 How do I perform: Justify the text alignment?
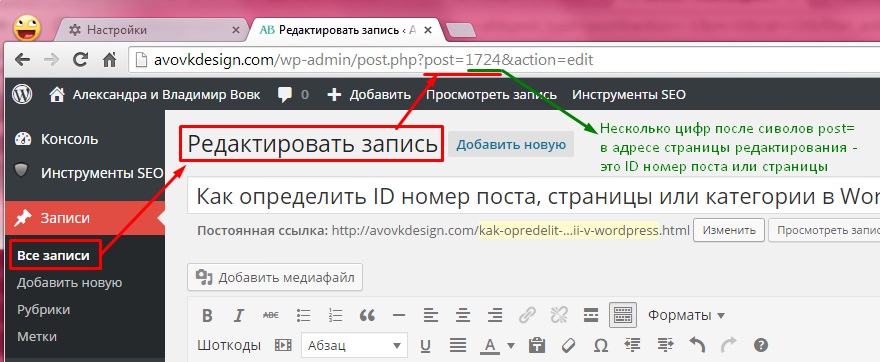tap(459, 345)
